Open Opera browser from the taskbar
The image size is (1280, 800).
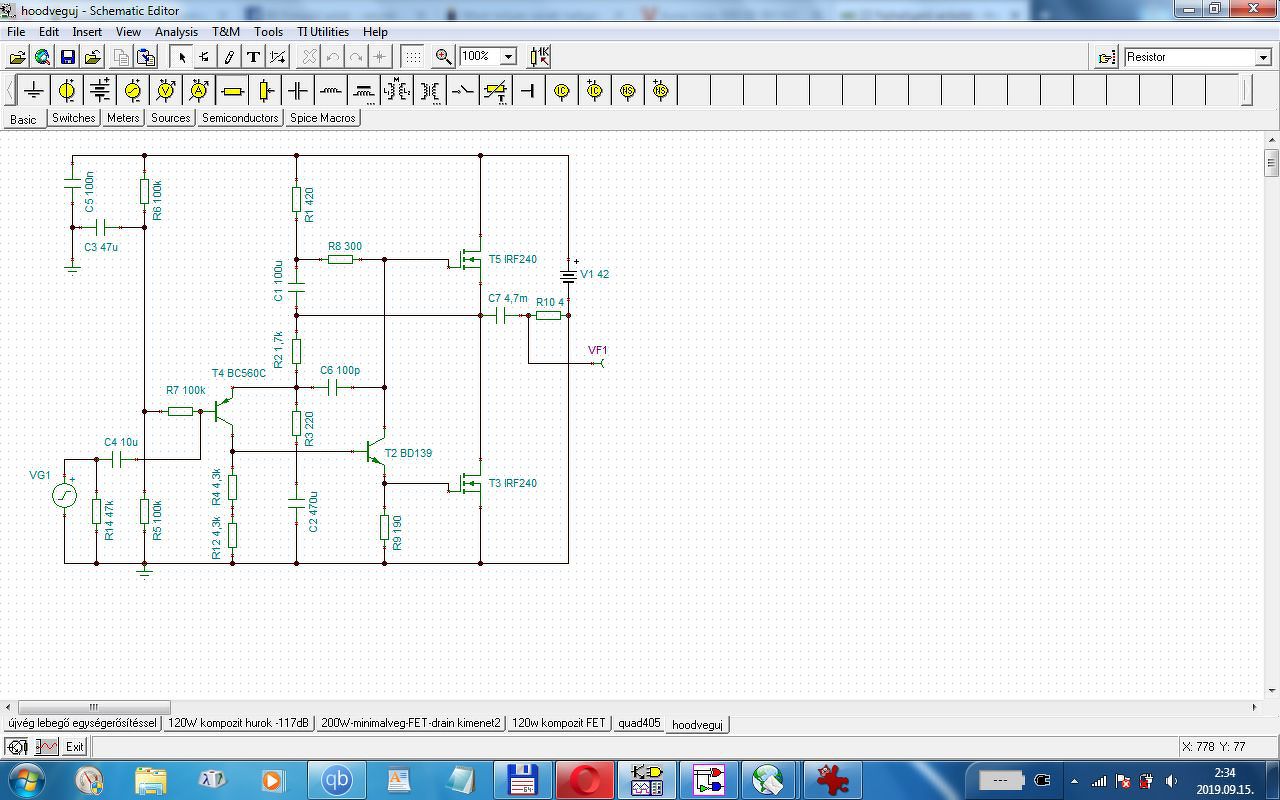pos(584,780)
